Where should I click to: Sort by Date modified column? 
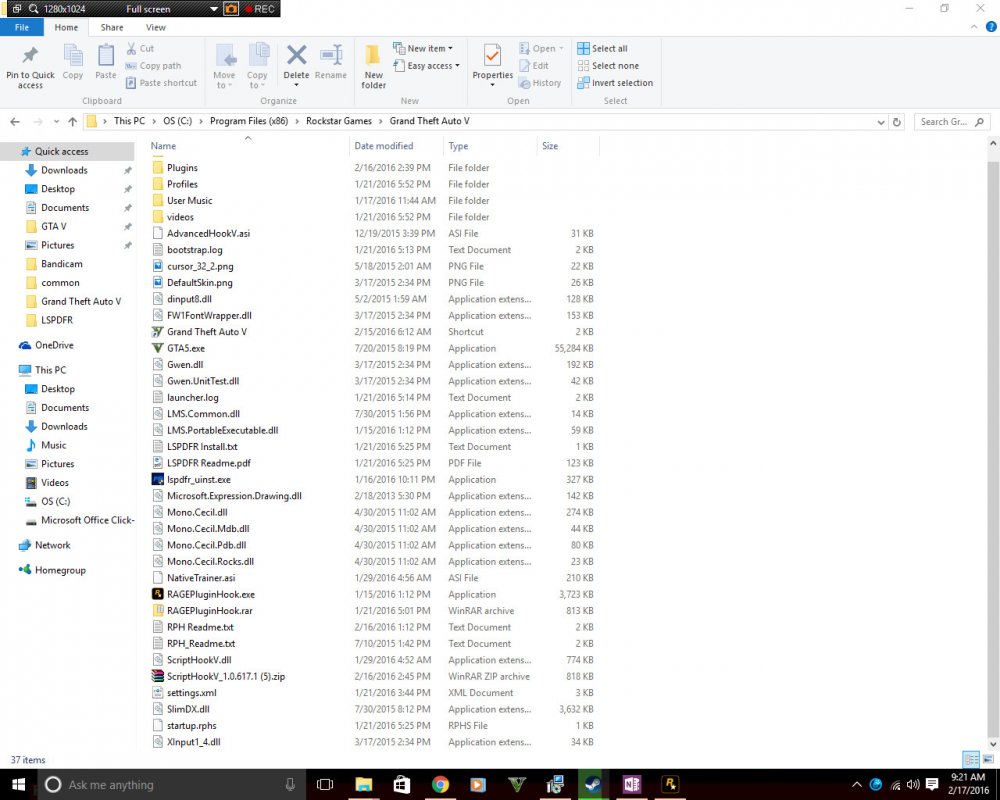(383, 146)
